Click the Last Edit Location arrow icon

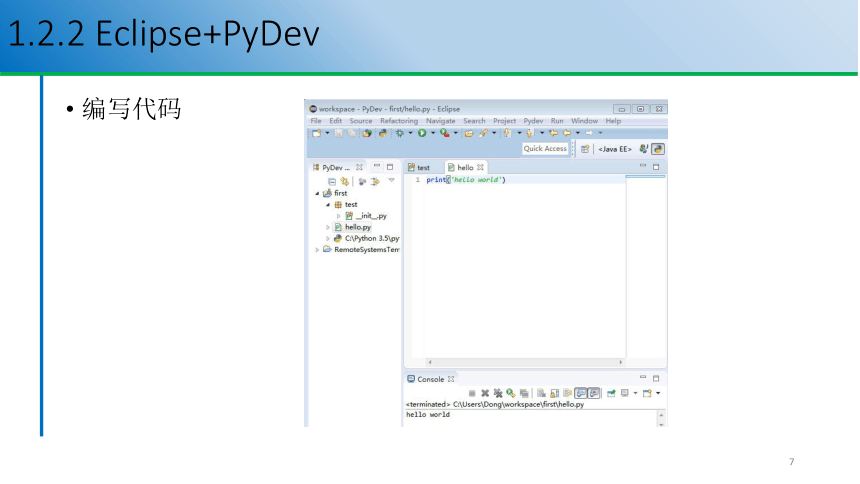click(x=553, y=133)
